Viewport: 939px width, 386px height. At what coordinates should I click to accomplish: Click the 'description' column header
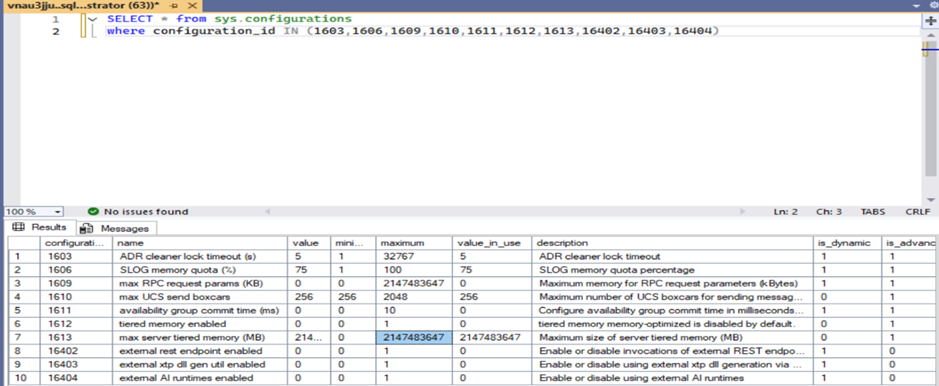tap(673, 243)
